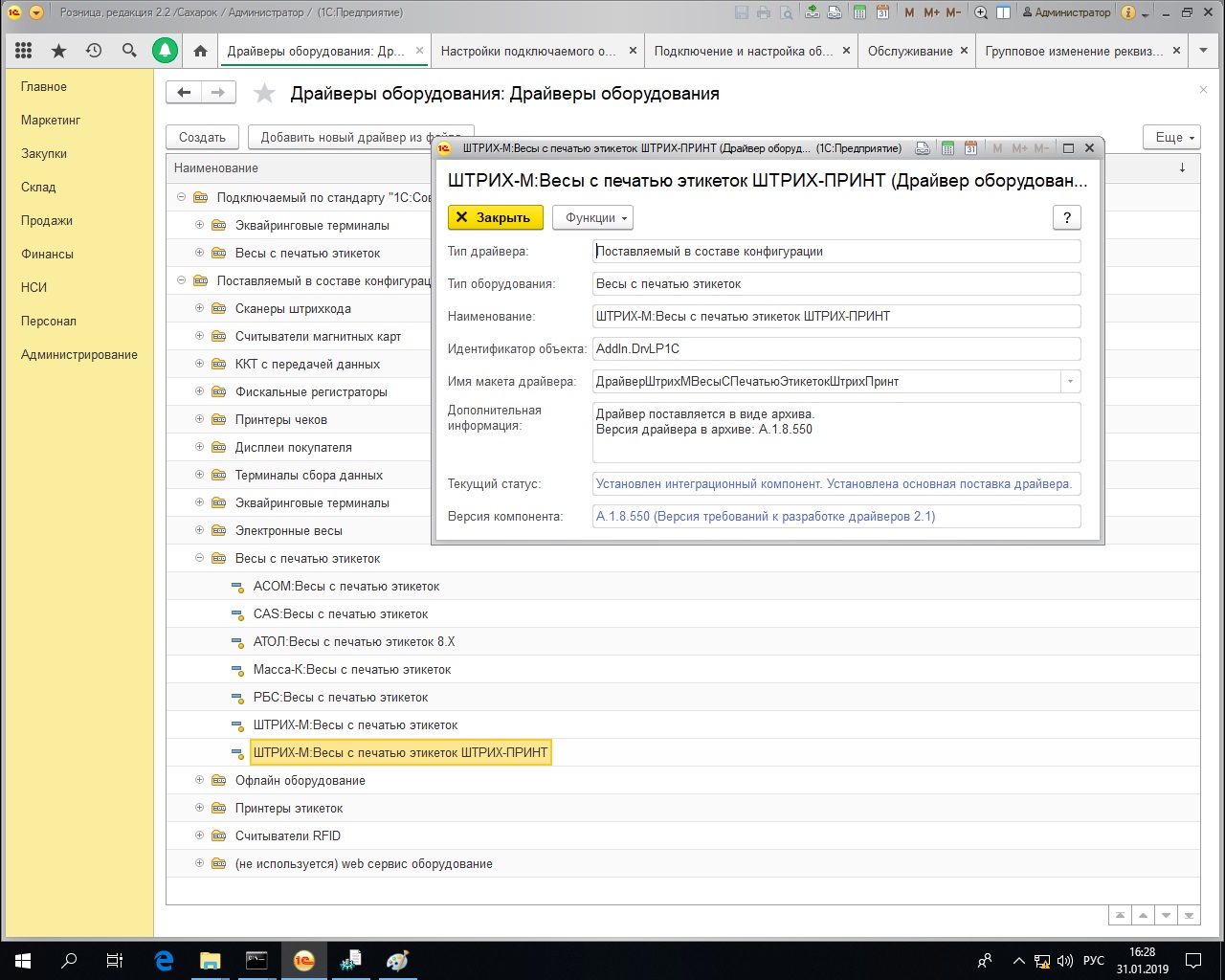Open File Explorer from the taskbar
The width and height of the screenshot is (1225, 980).
click(211, 960)
